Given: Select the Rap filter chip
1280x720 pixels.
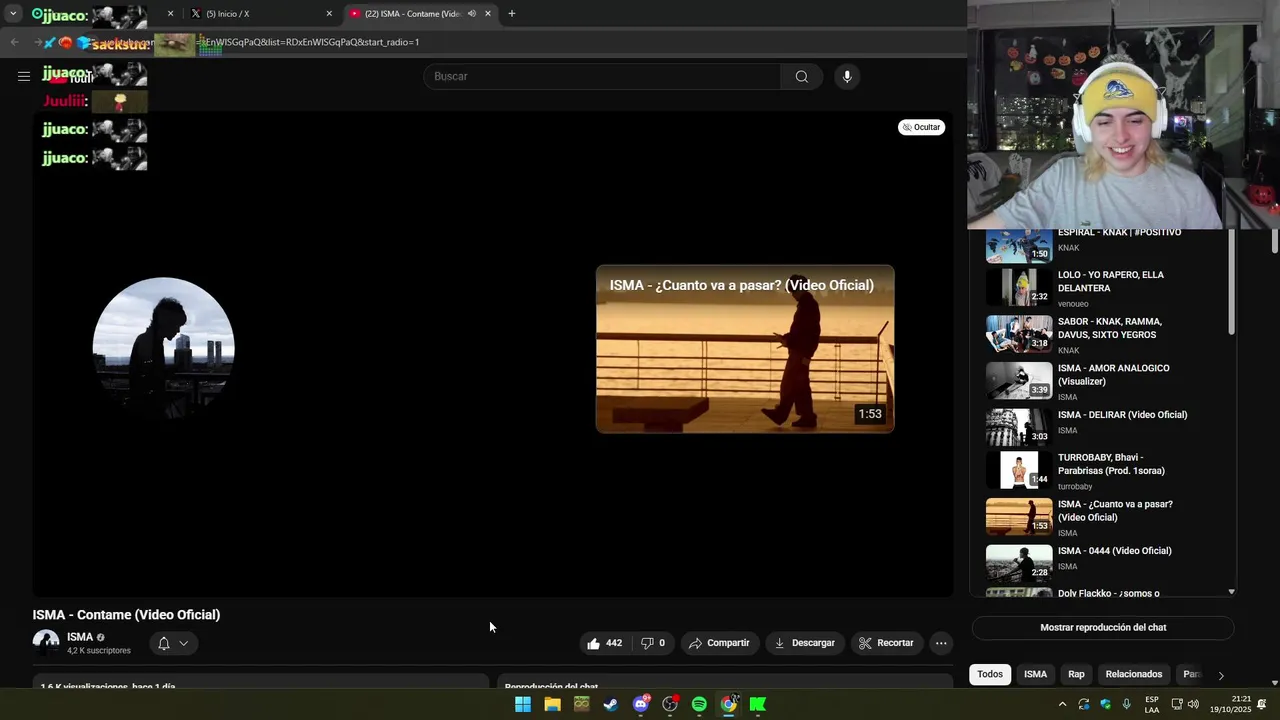Looking at the screenshot, I should (x=1076, y=674).
